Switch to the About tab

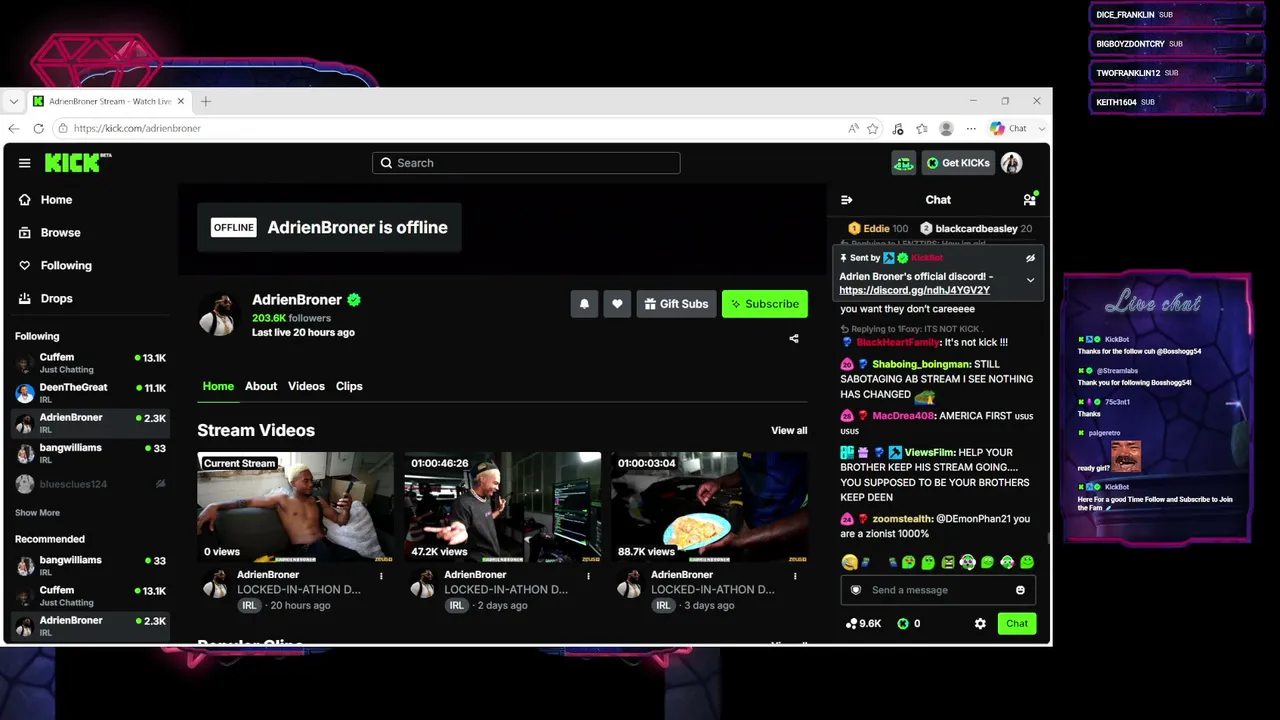tap(261, 386)
